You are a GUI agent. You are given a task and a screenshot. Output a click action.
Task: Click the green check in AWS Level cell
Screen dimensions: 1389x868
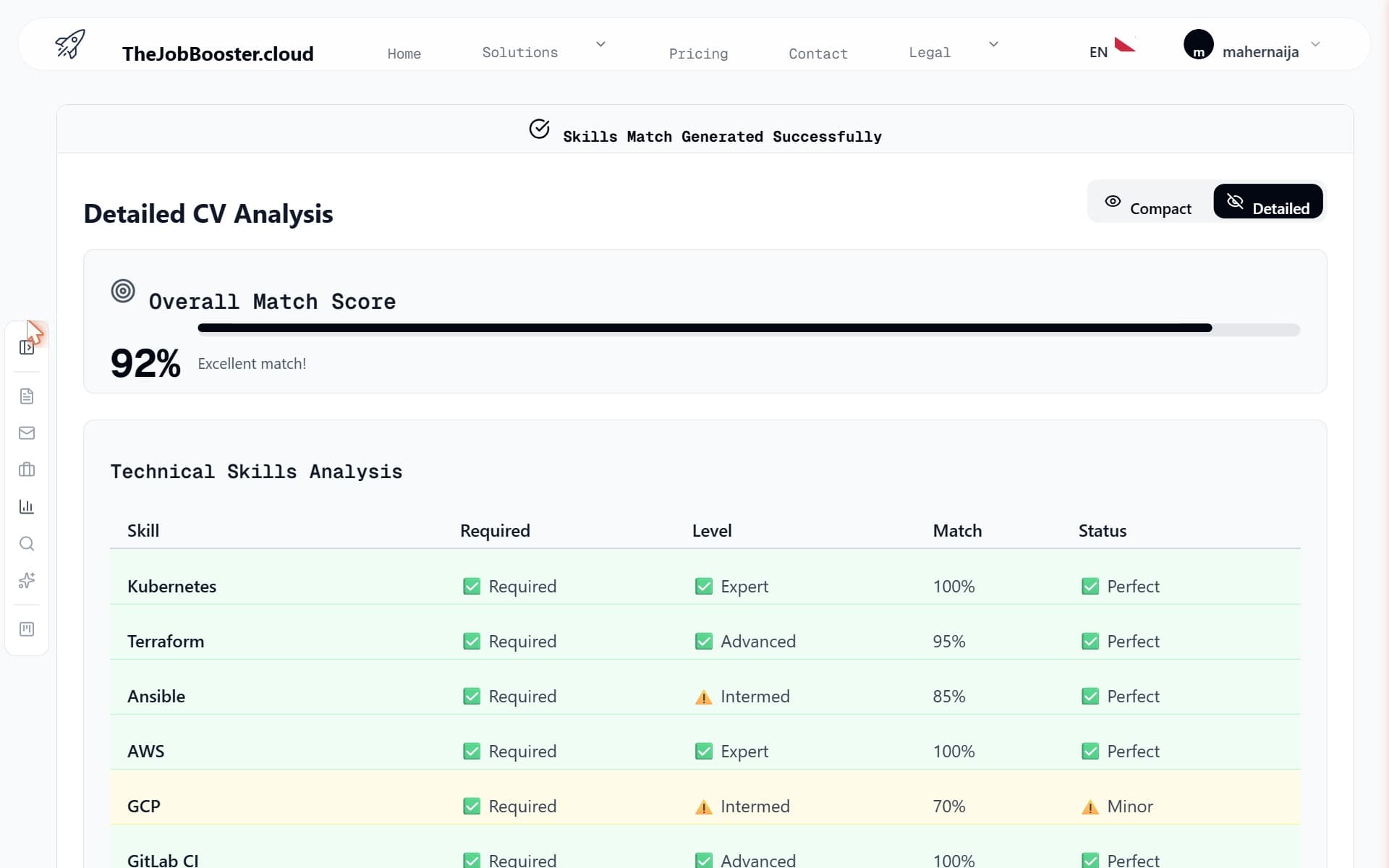pos(704,751)
